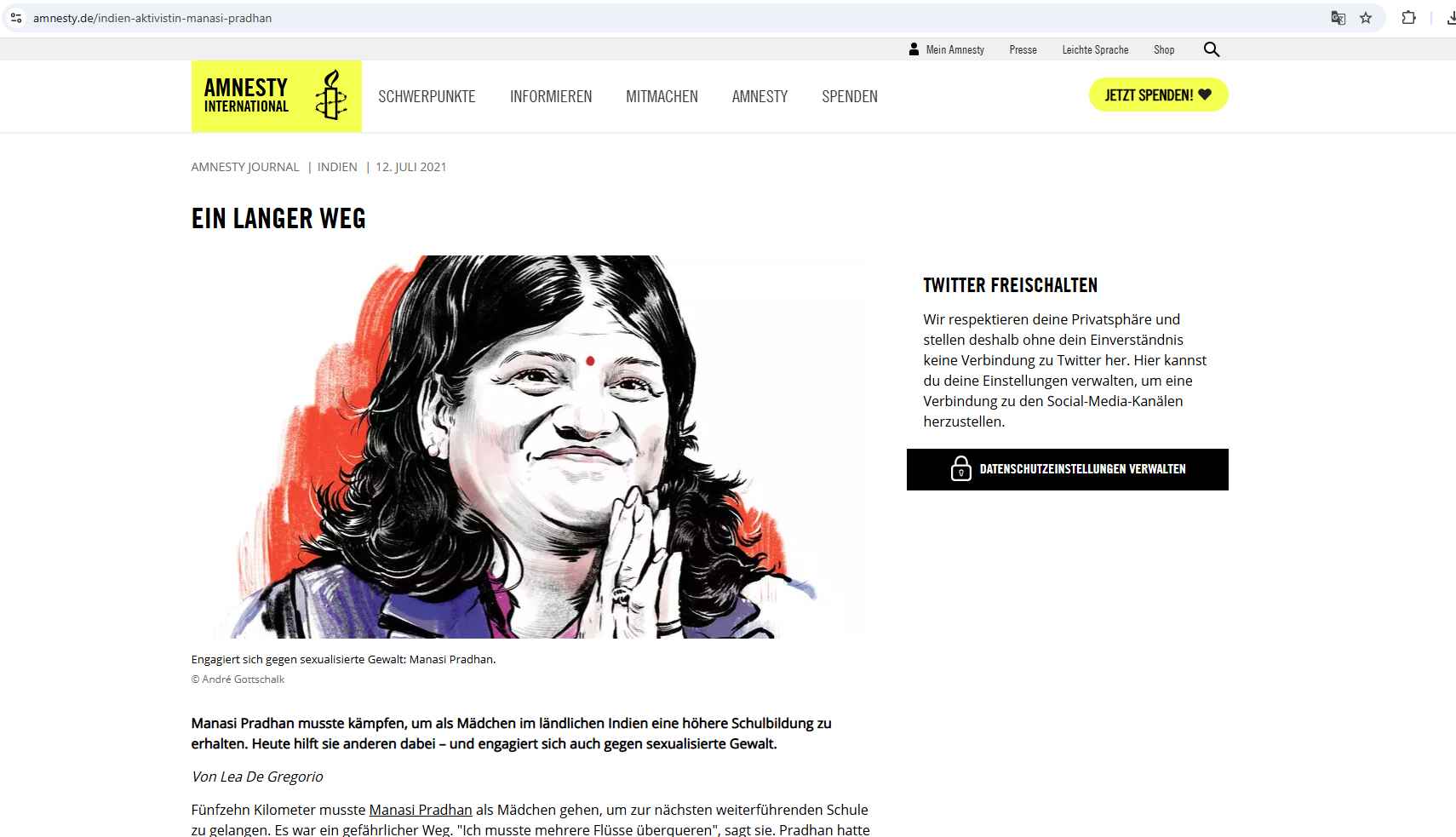The width and height of the screenshot is (1456, 837).
Task: Click the search magnifier icon
Action: pos(1212,49)
